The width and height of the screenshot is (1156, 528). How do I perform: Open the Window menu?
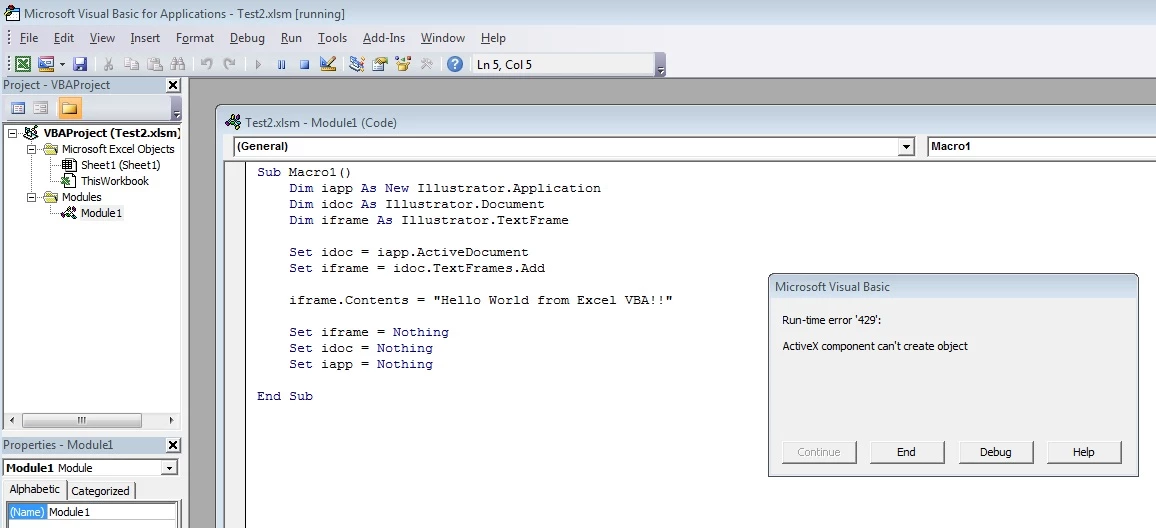[442, 38]
